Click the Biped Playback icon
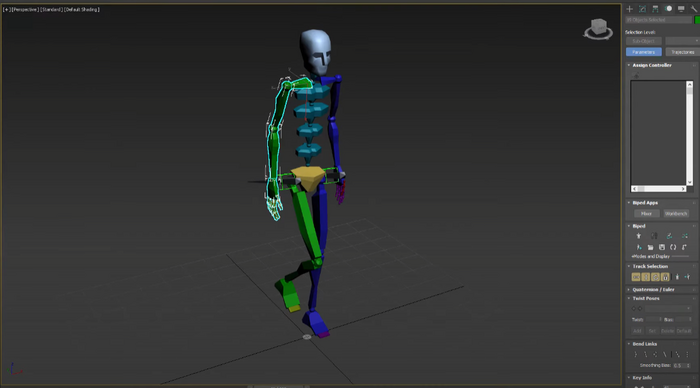700x388 pixels. (639, 247)
